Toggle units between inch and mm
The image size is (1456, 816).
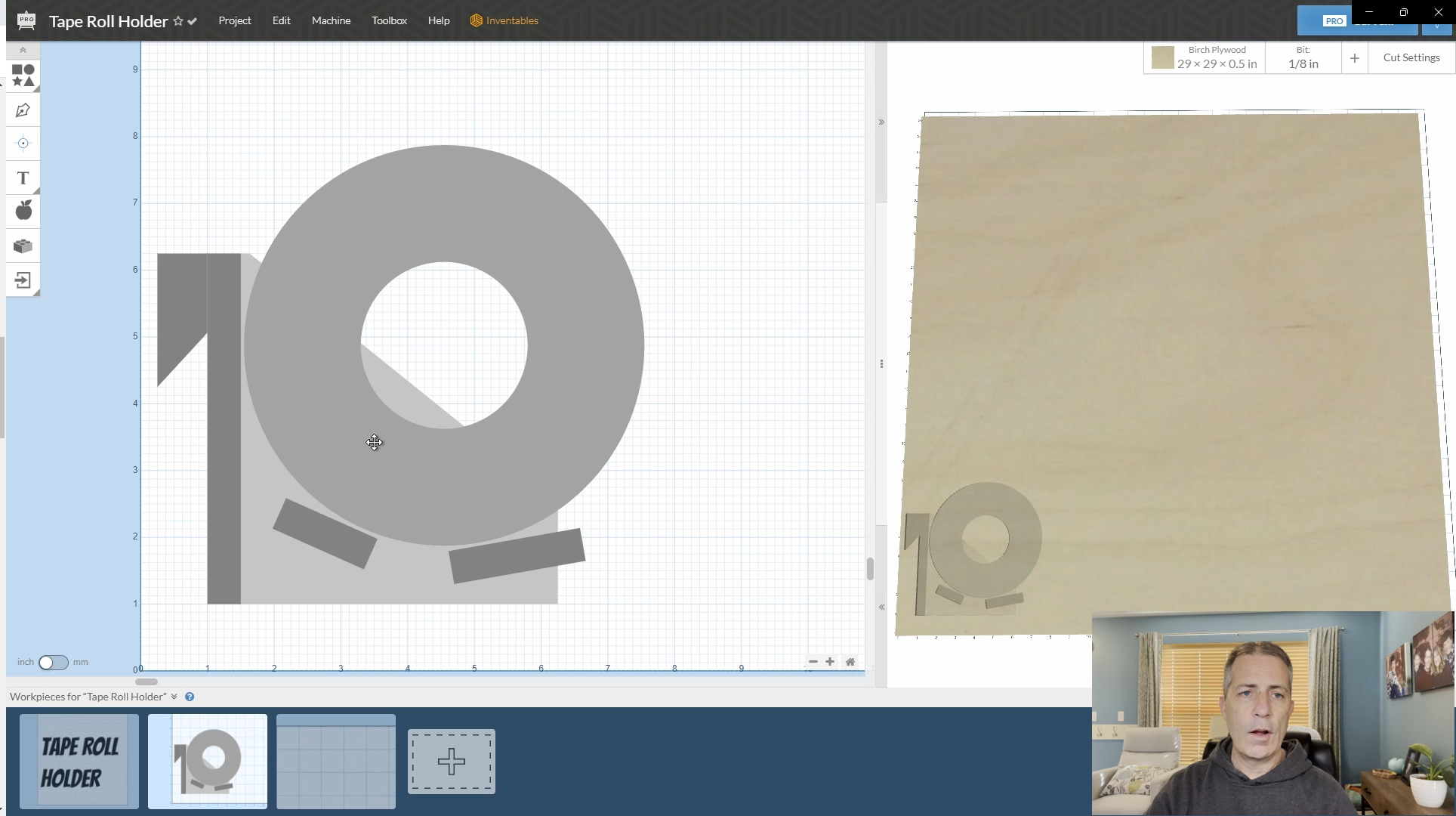click(x=53, y=663)
